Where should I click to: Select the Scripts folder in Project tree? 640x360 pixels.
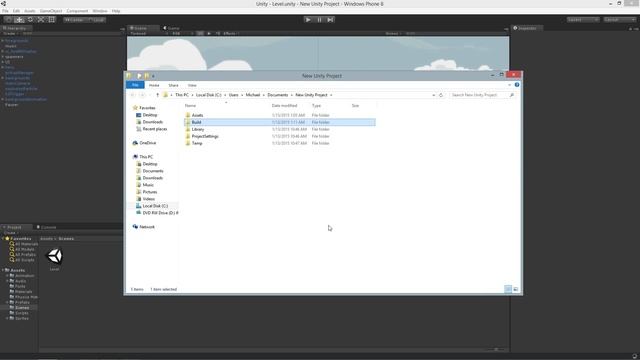19,313
